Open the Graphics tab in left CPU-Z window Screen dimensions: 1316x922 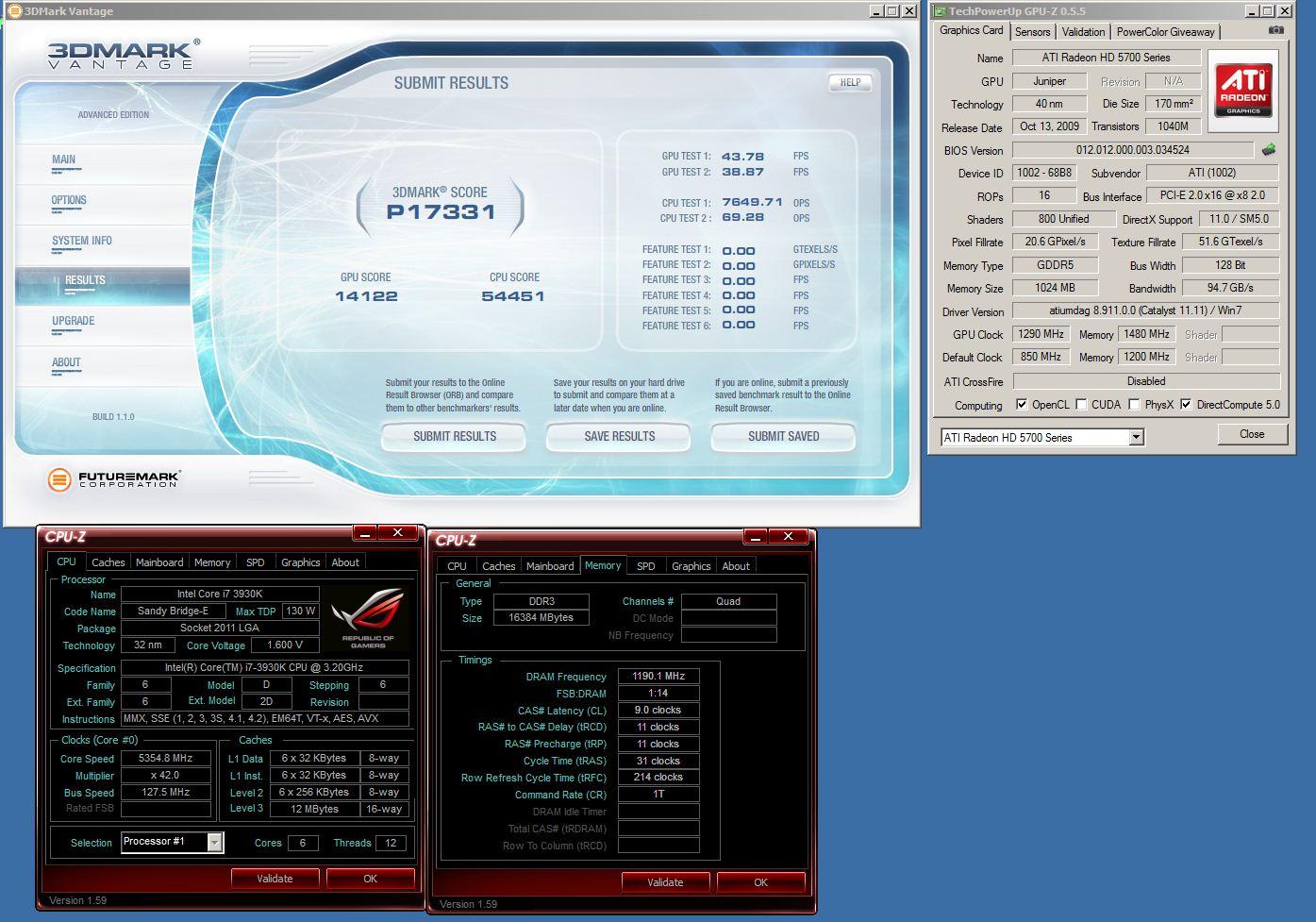(301, 562)
